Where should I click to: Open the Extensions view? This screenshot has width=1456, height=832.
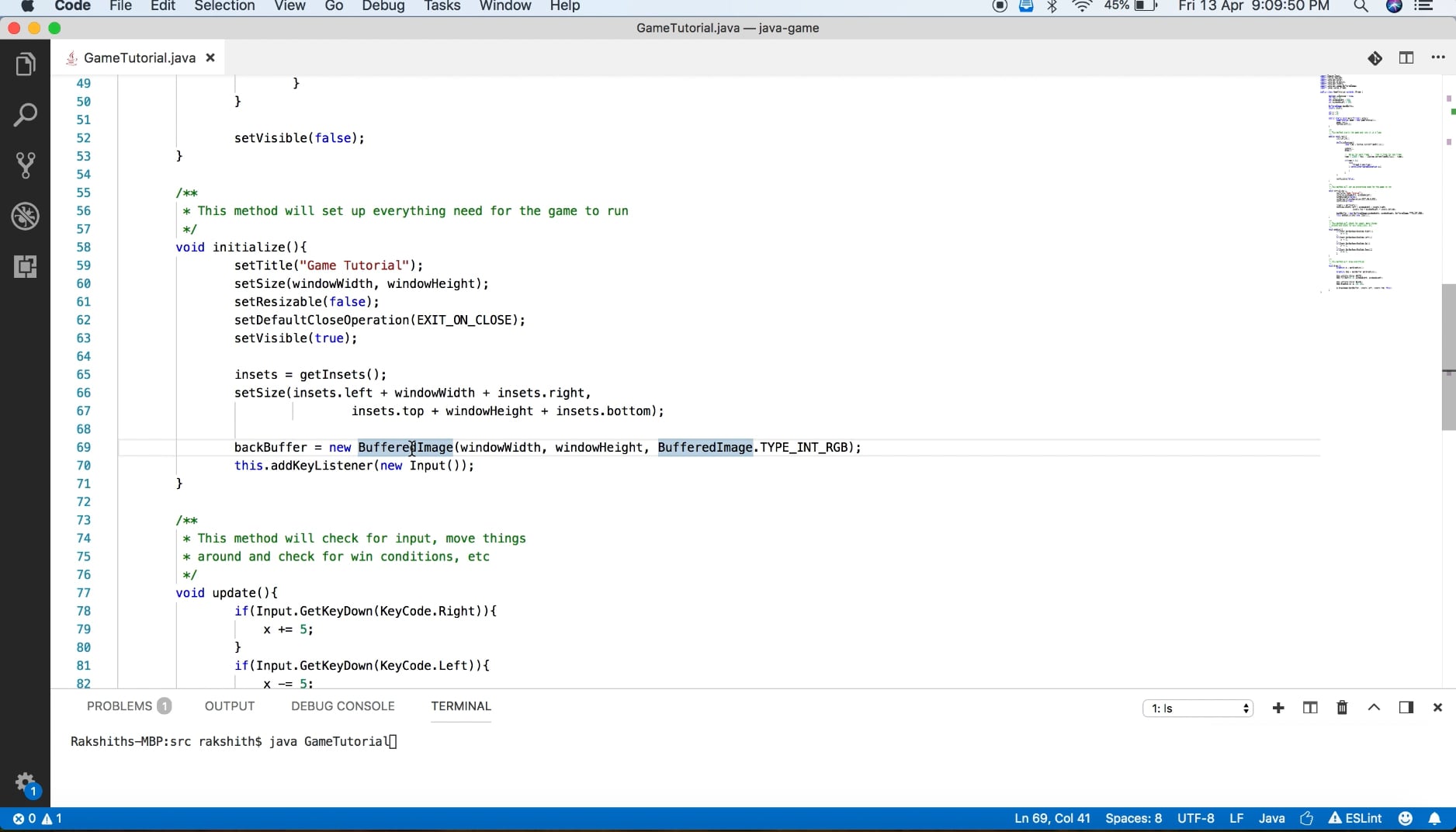point(26,267)
